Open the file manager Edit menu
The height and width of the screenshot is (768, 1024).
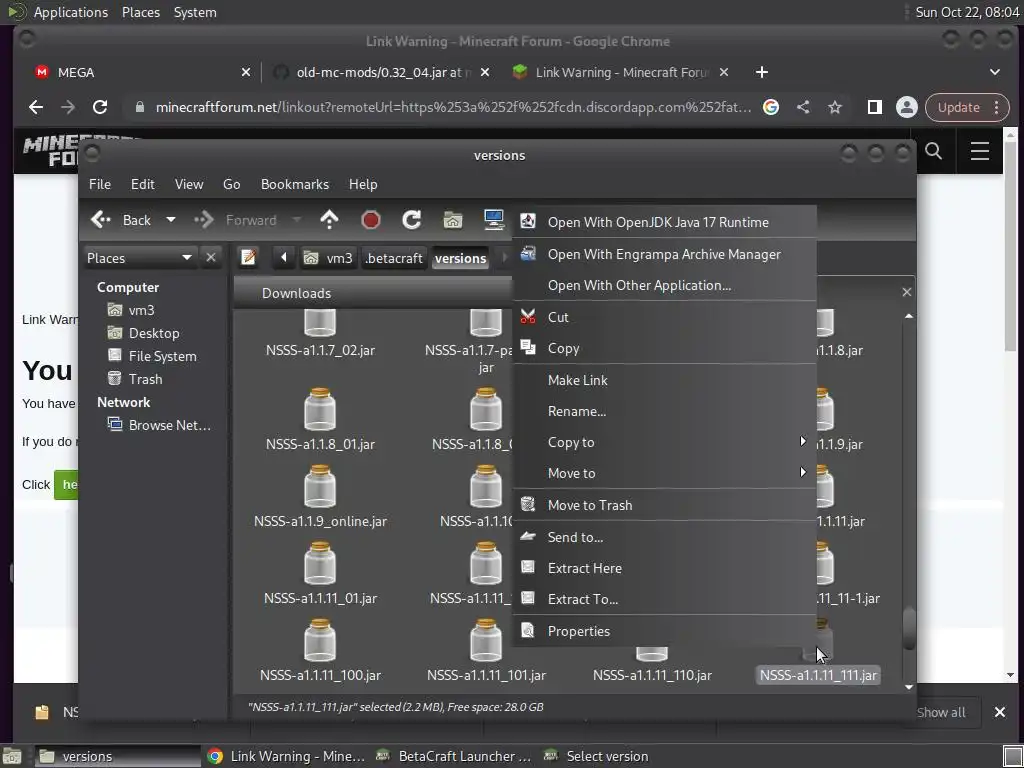click(142, 184)
